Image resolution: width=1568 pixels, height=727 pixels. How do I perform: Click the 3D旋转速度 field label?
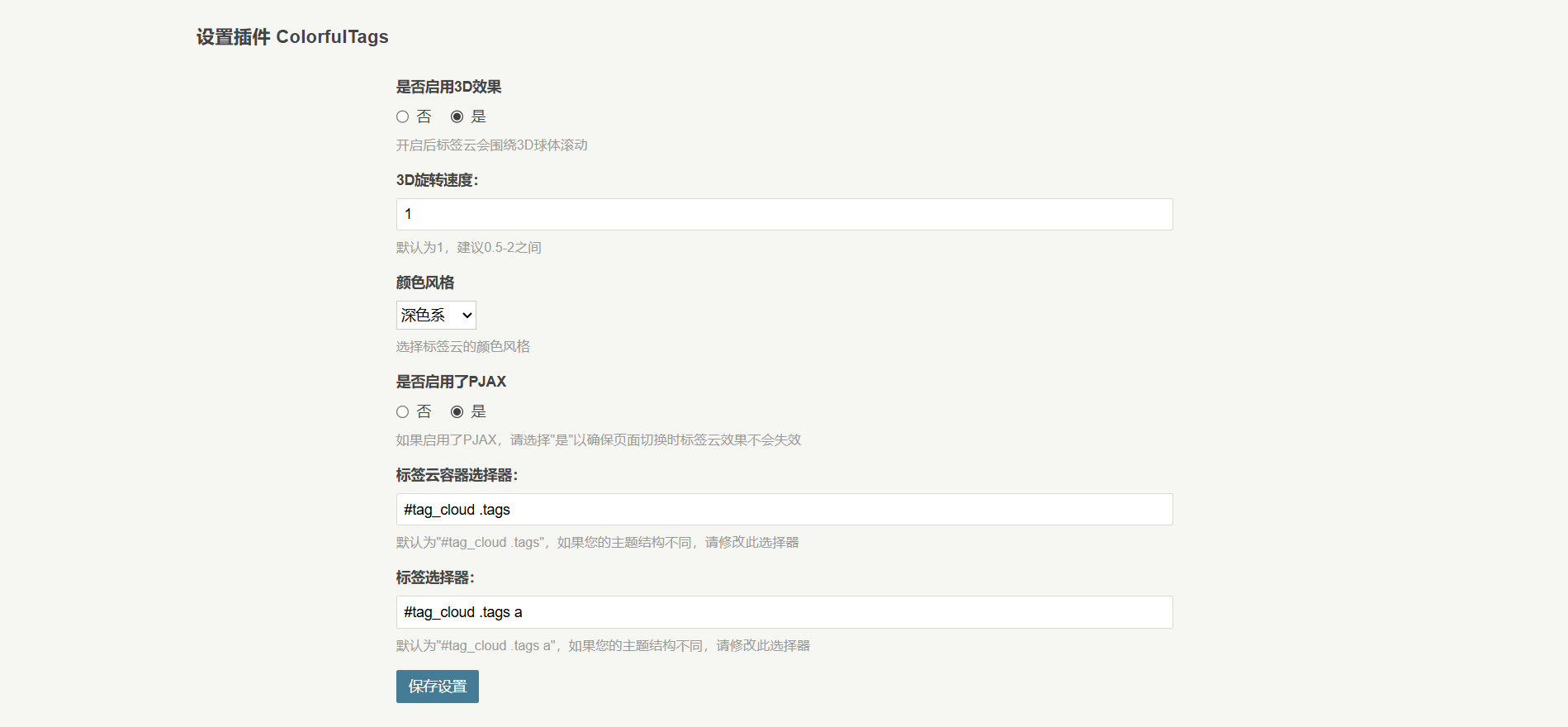point(437,180)
